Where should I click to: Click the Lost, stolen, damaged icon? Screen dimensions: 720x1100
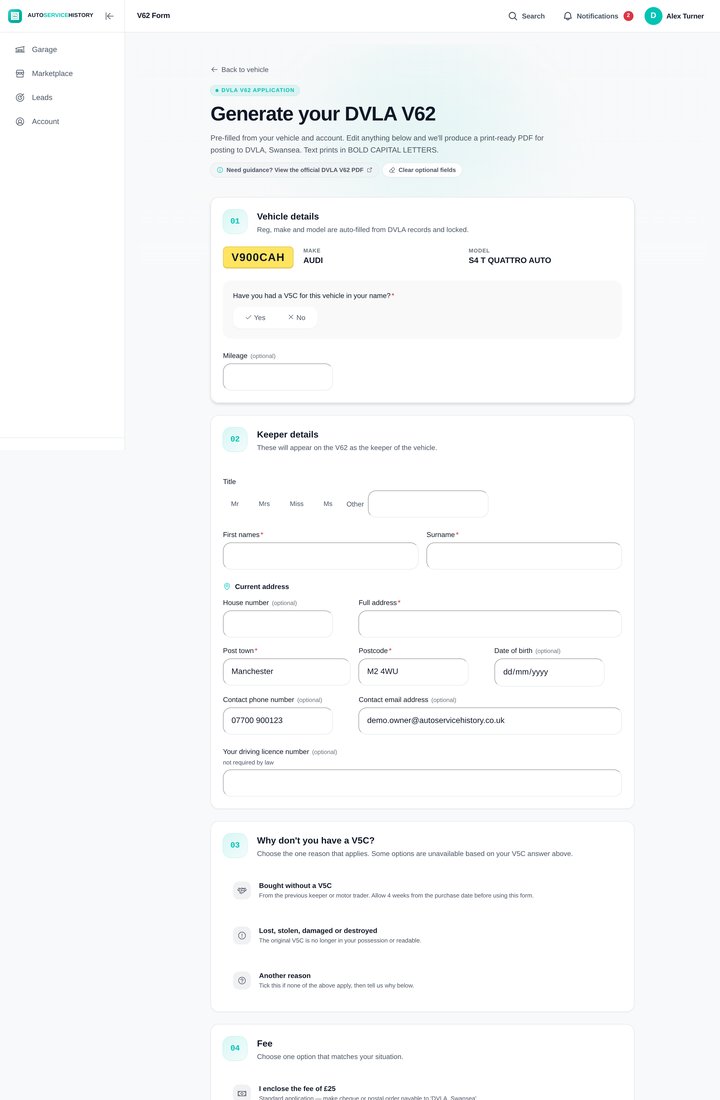coord(242,935)
